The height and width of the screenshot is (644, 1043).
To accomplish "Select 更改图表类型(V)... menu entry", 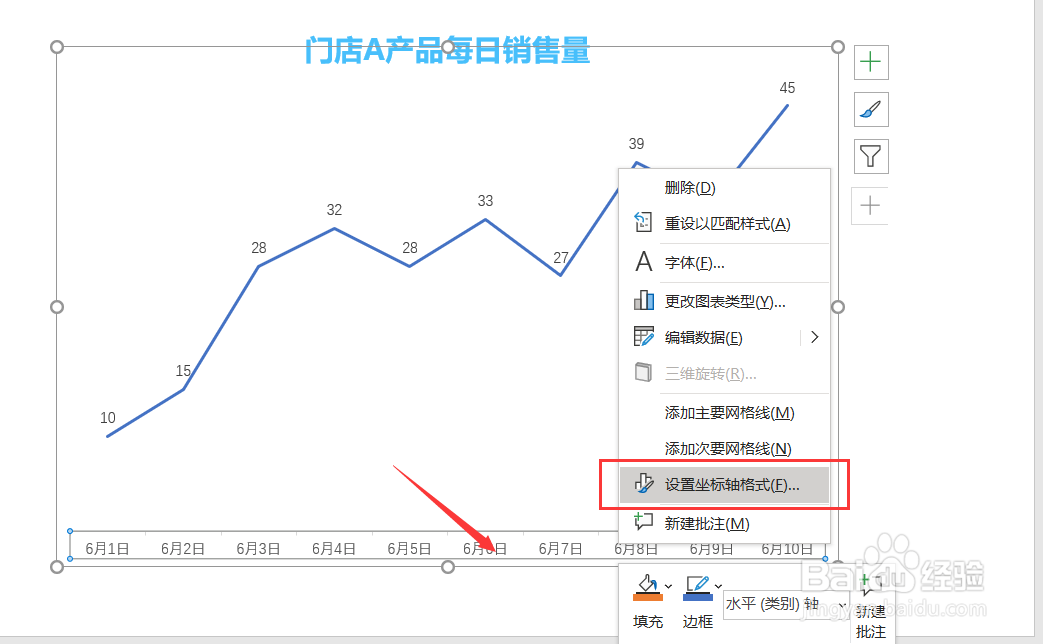I will (x=724, y=301).
